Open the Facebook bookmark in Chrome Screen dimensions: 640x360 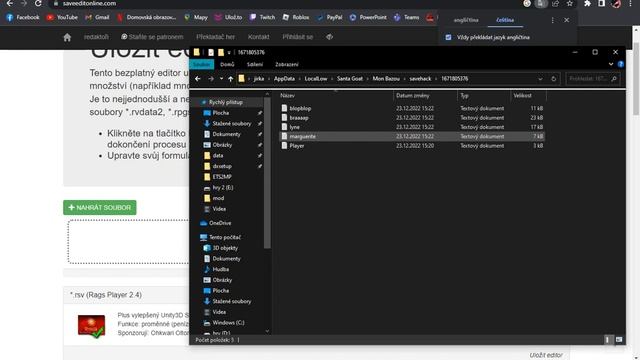(x=23, y=17)
